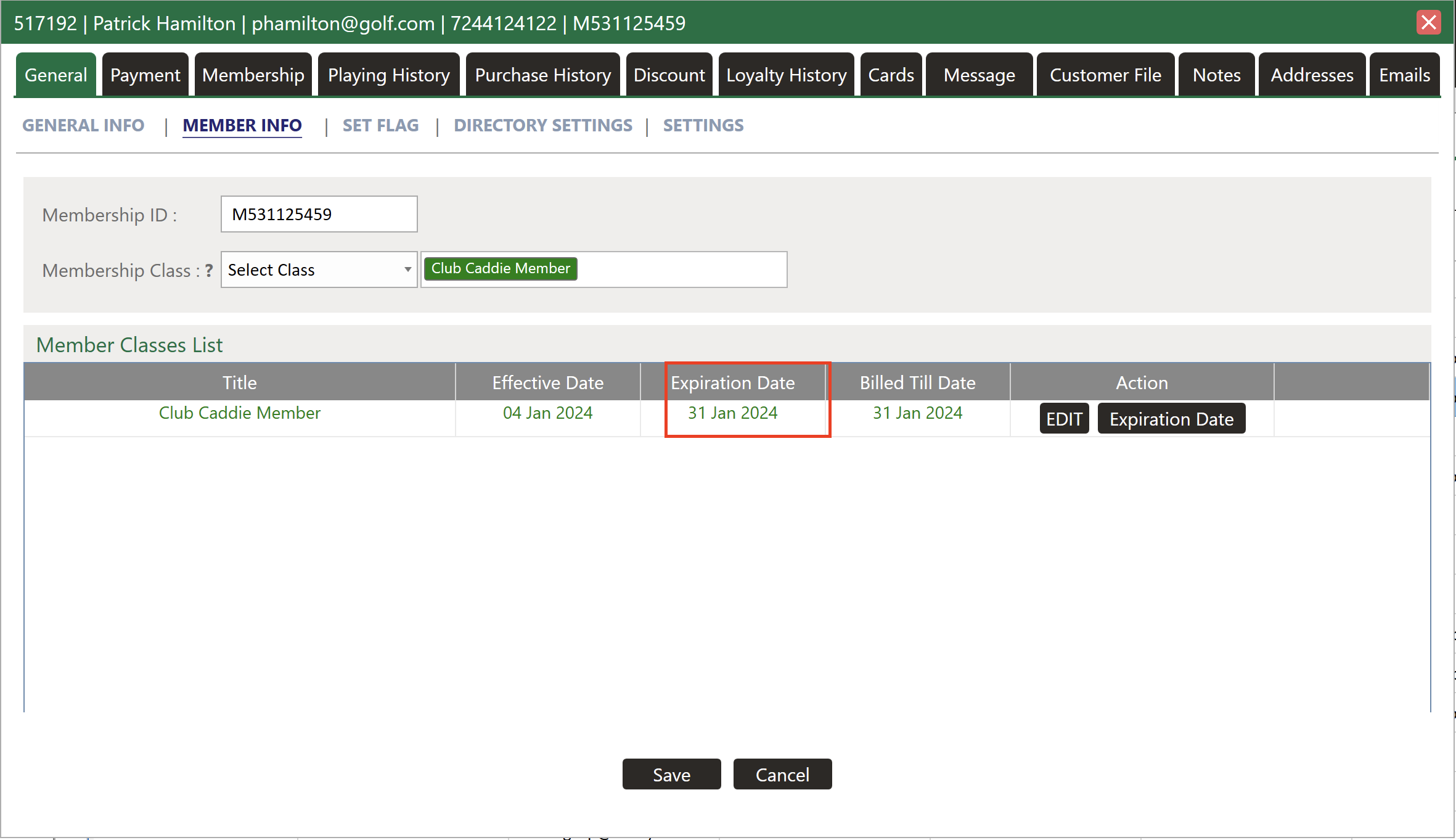Click the Membership ID input field

tap(319, 214)
